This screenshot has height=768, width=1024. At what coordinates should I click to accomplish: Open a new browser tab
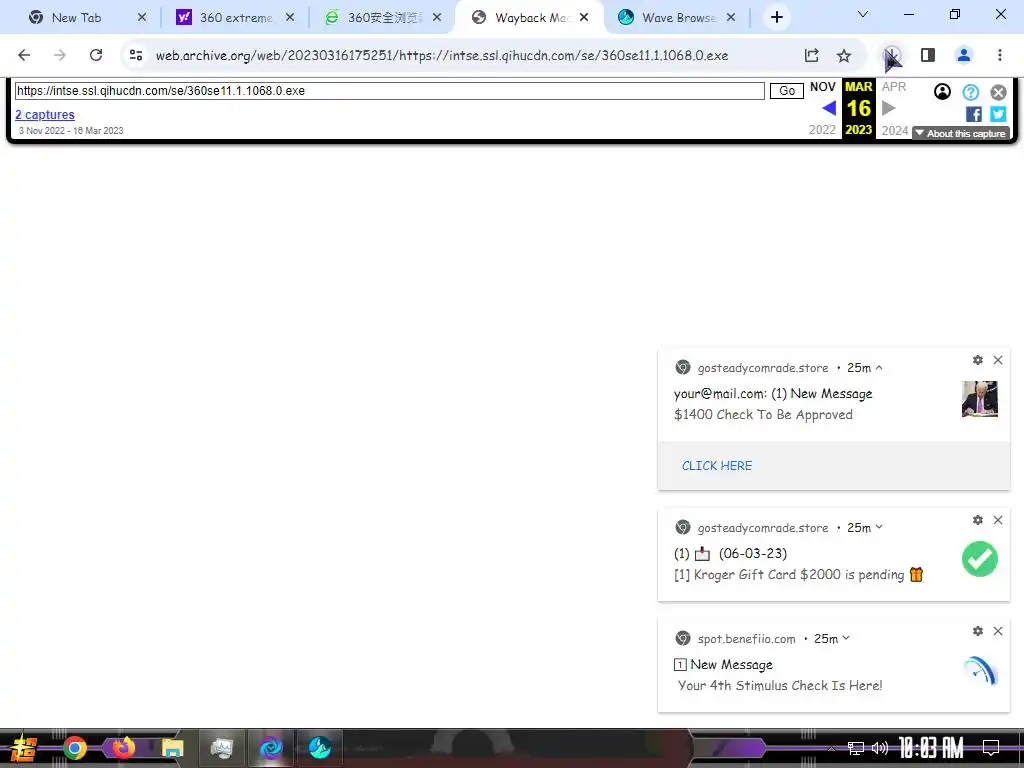(x=776, y=18)
